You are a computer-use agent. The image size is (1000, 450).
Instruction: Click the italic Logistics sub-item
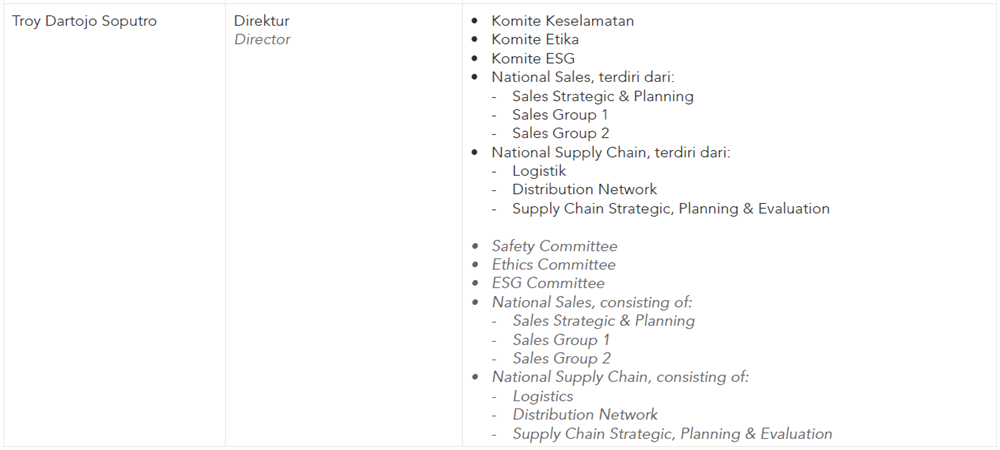[x=543, y=396]
